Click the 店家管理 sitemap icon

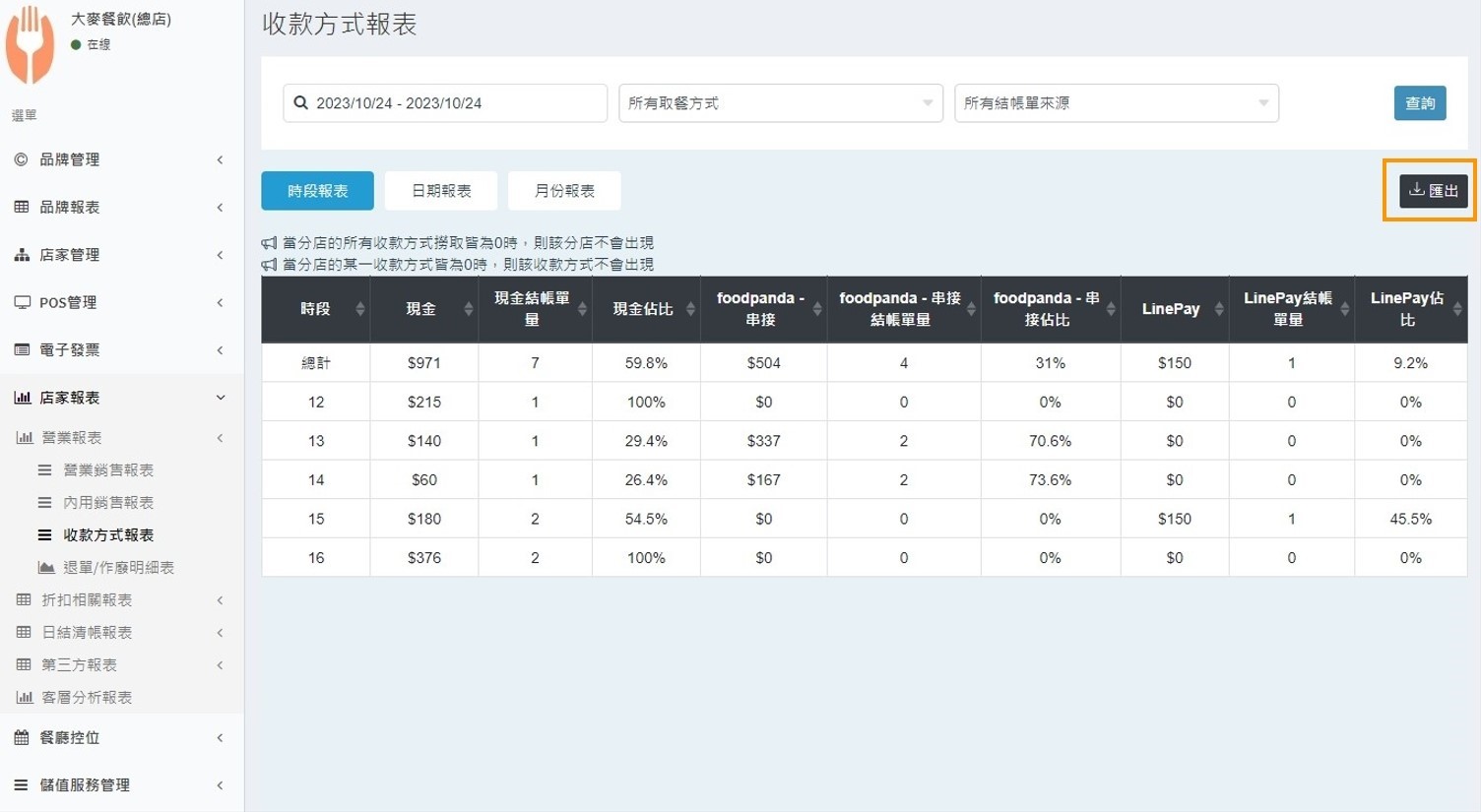(22, 255)
